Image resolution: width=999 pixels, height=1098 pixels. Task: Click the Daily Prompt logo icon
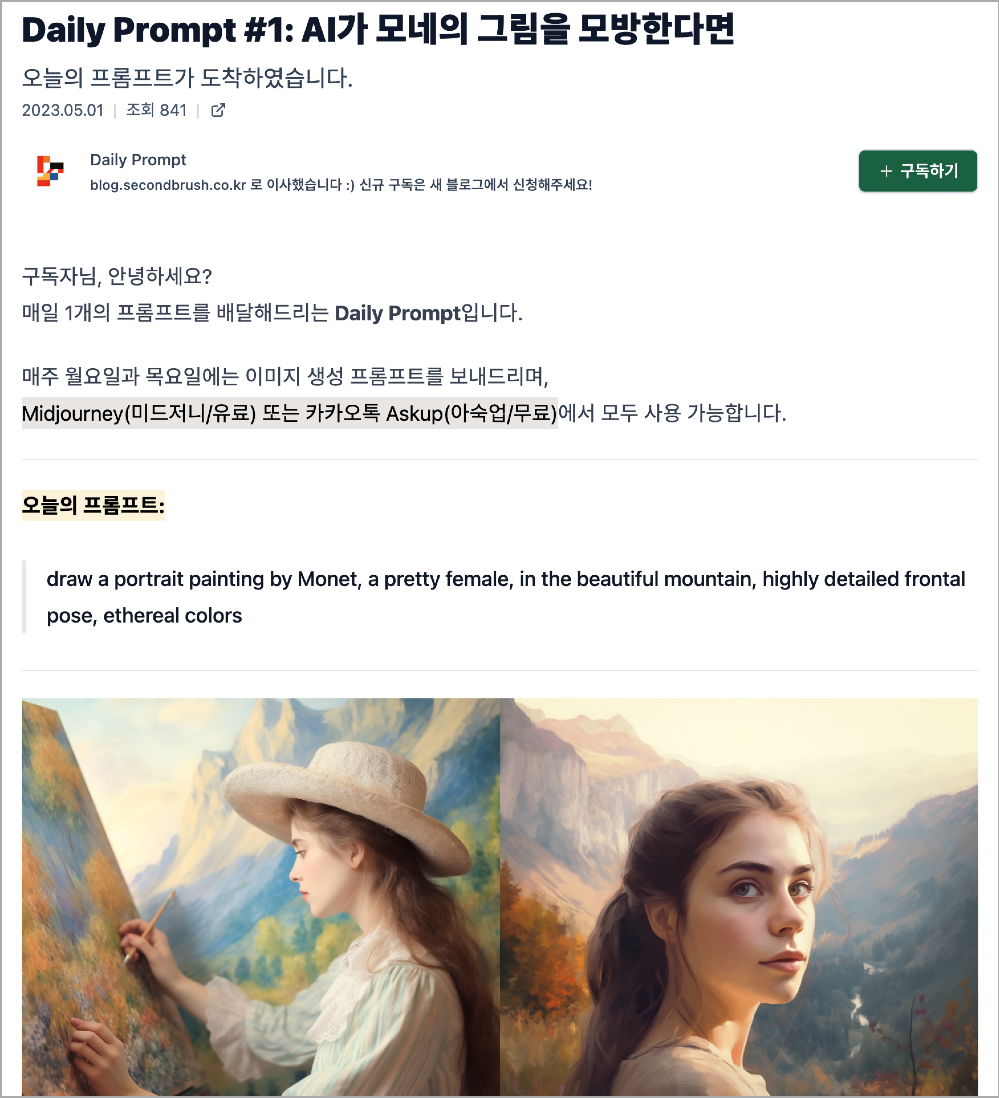50,171
